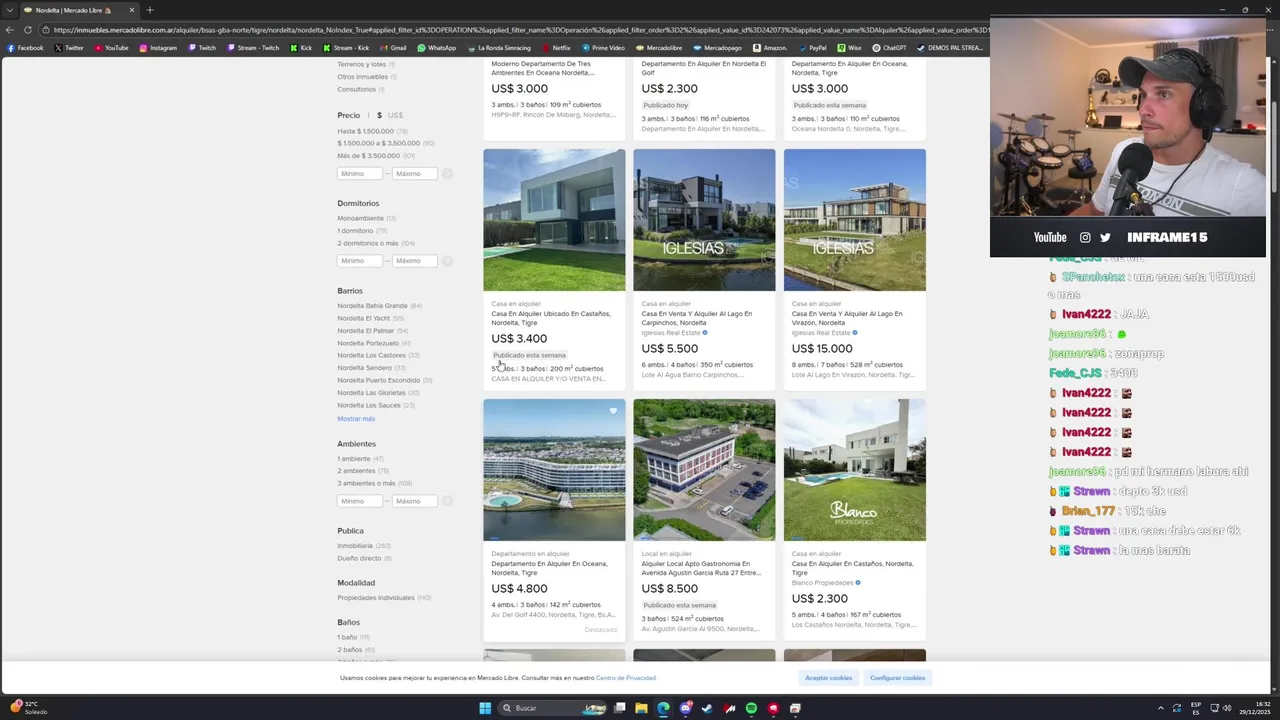Open the Mercadopago bookmark
This screenshot has width=1280, height=720.
tap(717, 48)
